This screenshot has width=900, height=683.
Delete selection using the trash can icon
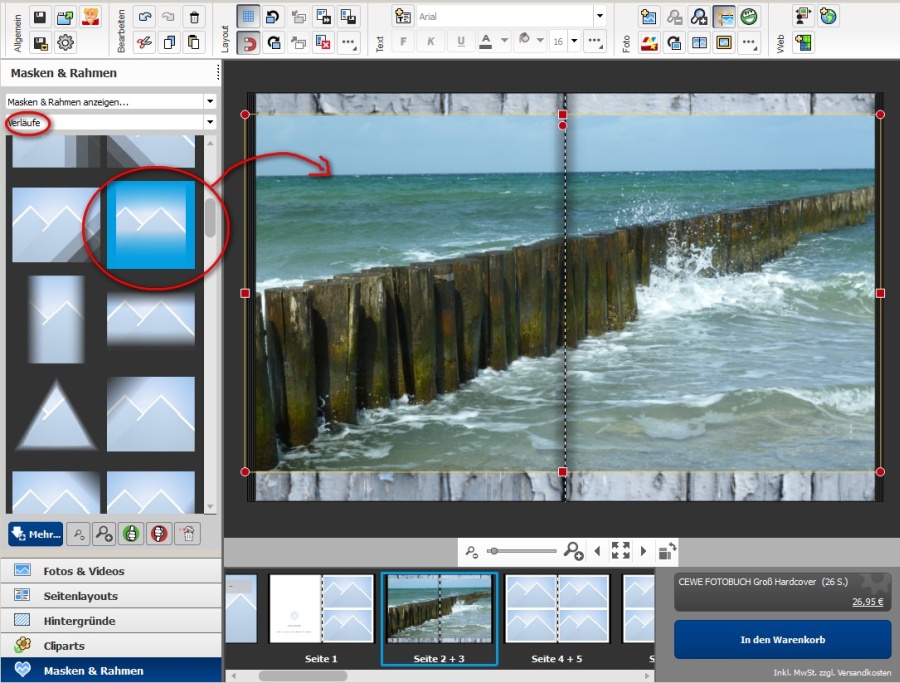point(195,17)
